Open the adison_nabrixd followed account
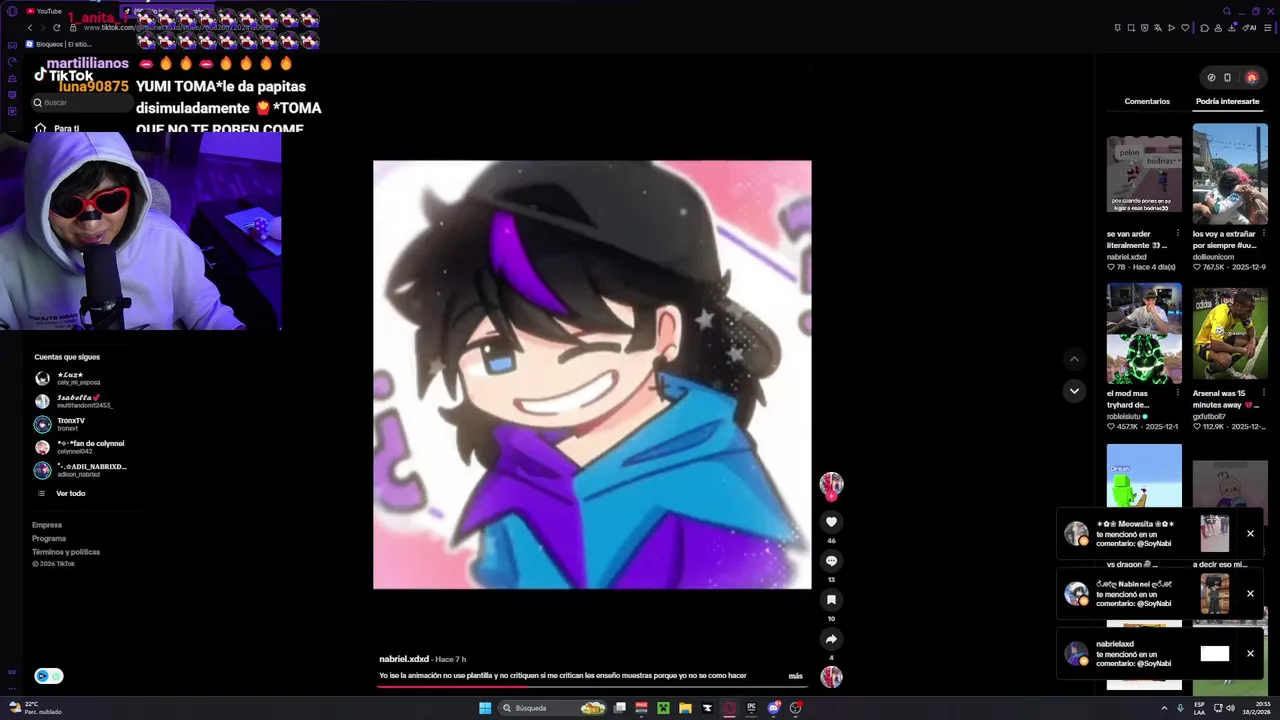Screen dimensions: 1280x720 (80, 470)
